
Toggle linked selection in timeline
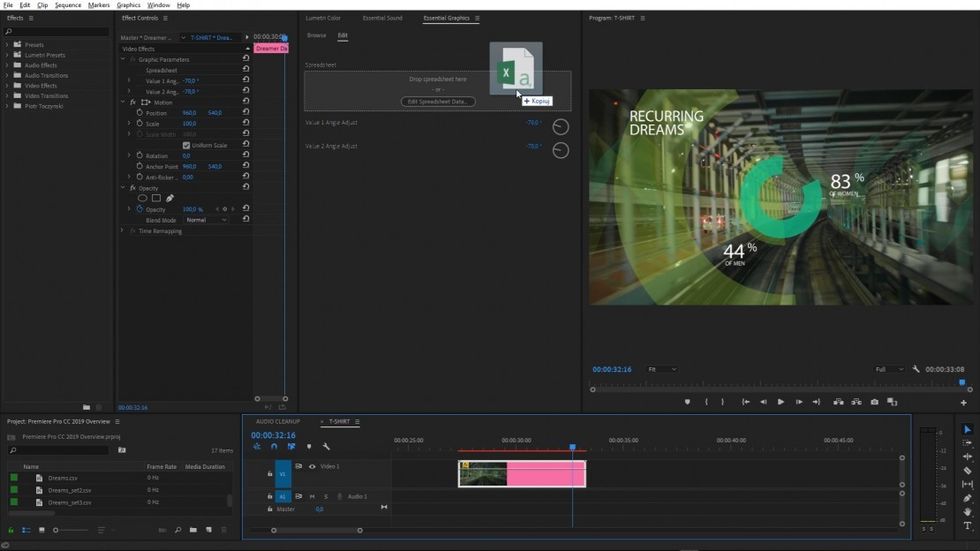(x=291, y=447)
